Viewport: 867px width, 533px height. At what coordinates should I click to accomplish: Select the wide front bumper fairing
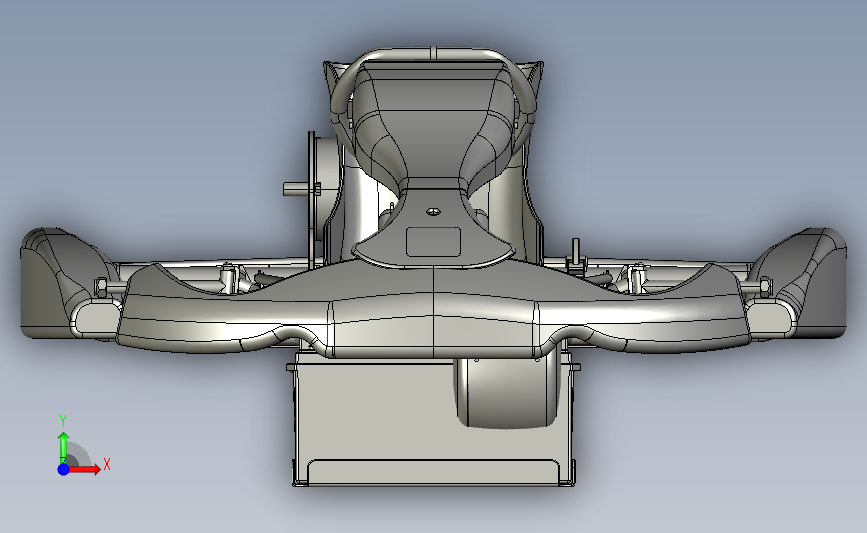click(x=434, y=310)
